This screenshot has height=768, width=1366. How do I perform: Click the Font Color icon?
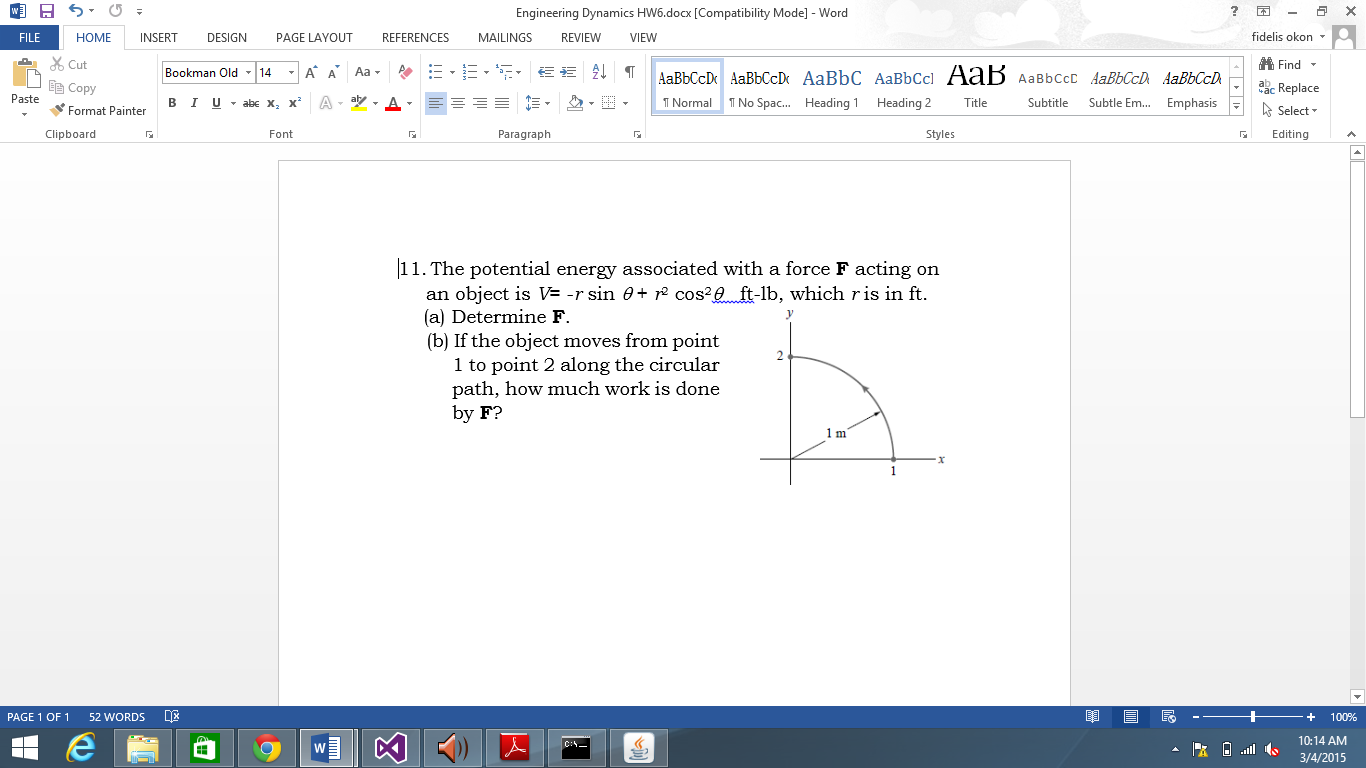click(394, 103)
